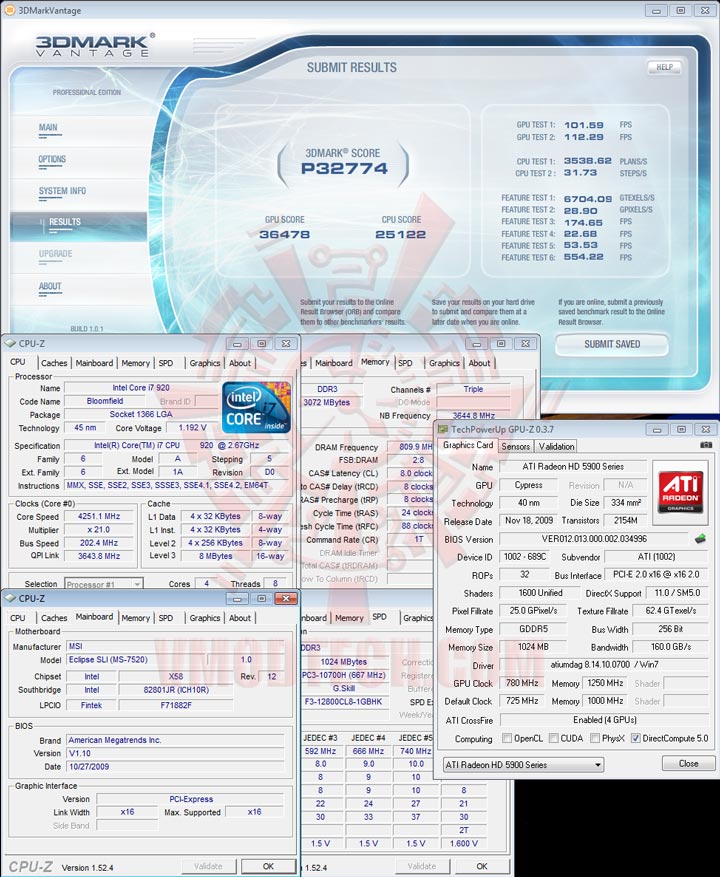The image size is (720, 877).
Task: Click the 3DMark score P32774
Action: coord(344,168)
